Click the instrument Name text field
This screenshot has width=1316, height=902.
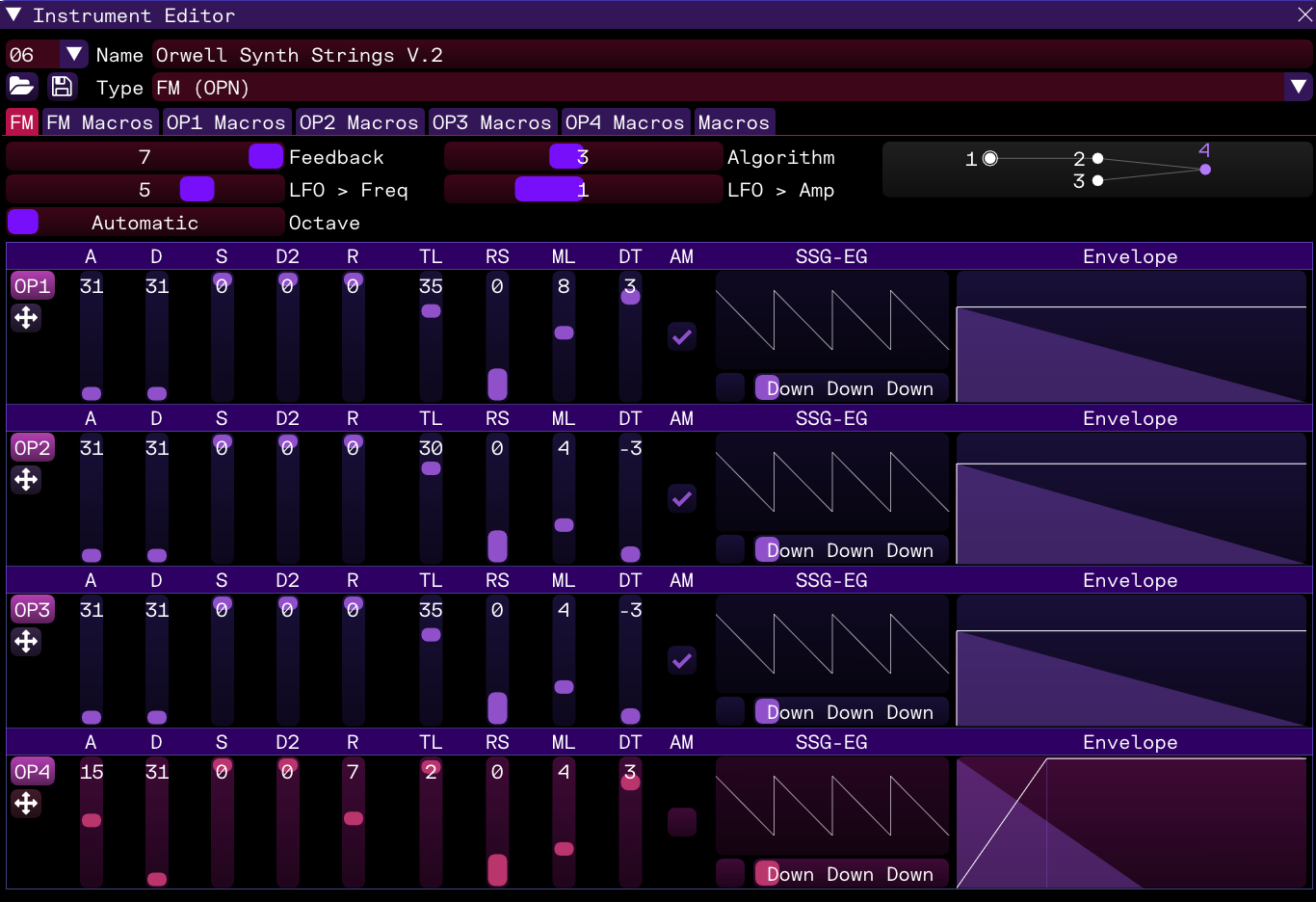(x=732, y=55)
